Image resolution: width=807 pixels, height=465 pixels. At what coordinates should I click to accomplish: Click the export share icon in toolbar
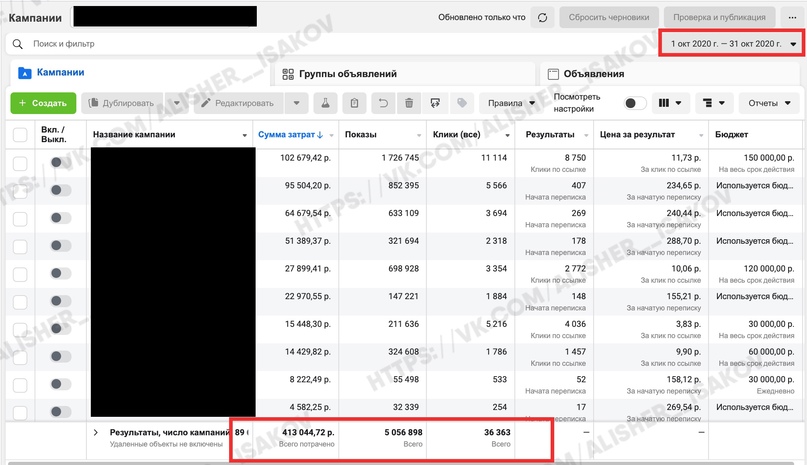pos(435,103)
